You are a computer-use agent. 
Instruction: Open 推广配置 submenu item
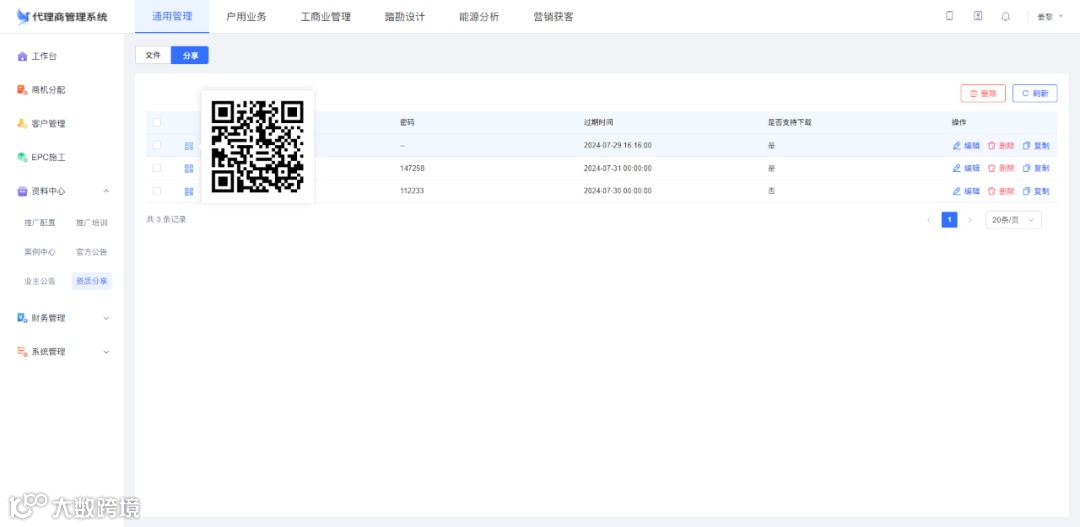tap(40, 223)
